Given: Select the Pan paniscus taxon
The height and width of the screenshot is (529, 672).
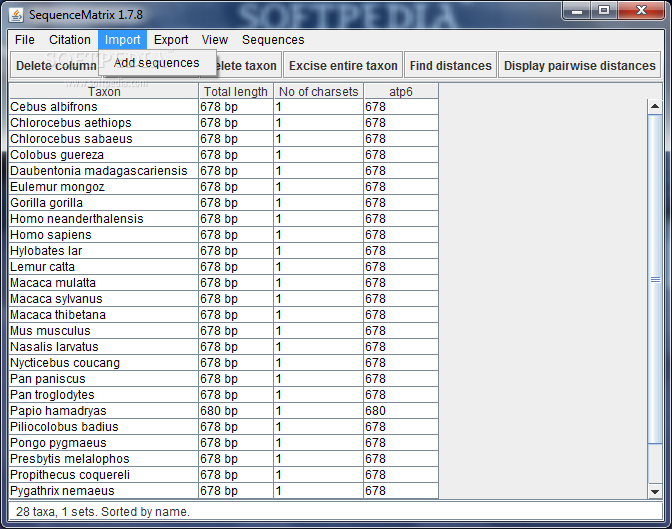Looking at the screenshot, I should pyautogui.click(x=104, y=379).
